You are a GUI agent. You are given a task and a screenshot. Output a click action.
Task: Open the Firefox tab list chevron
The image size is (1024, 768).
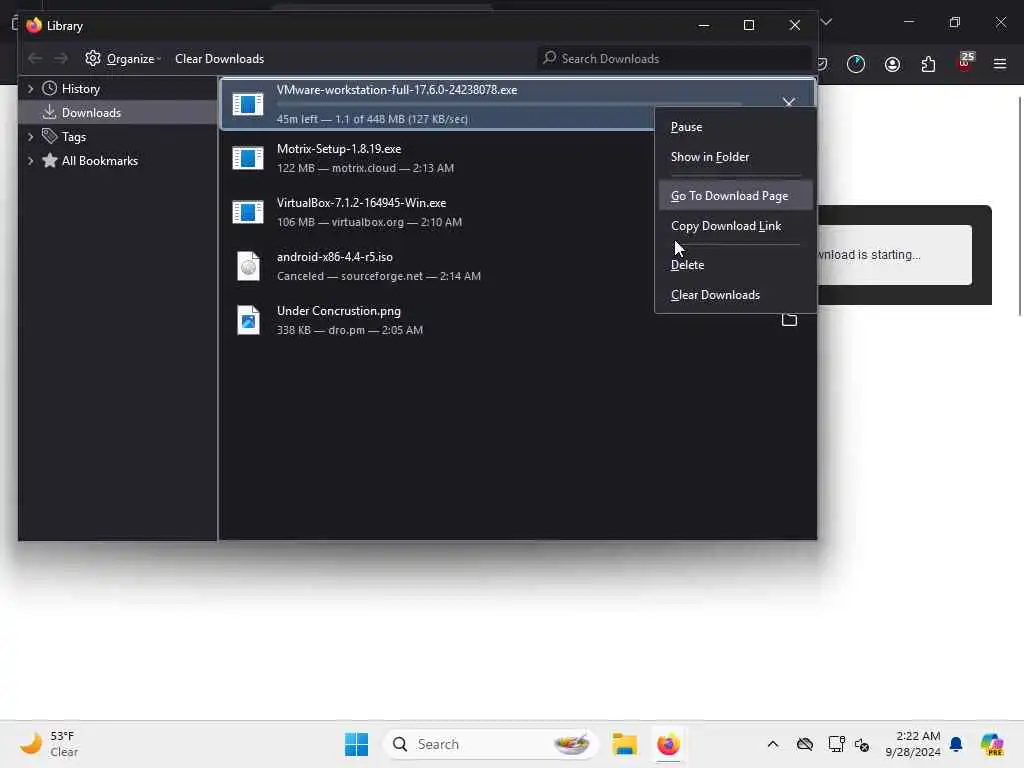coord(826,22)
